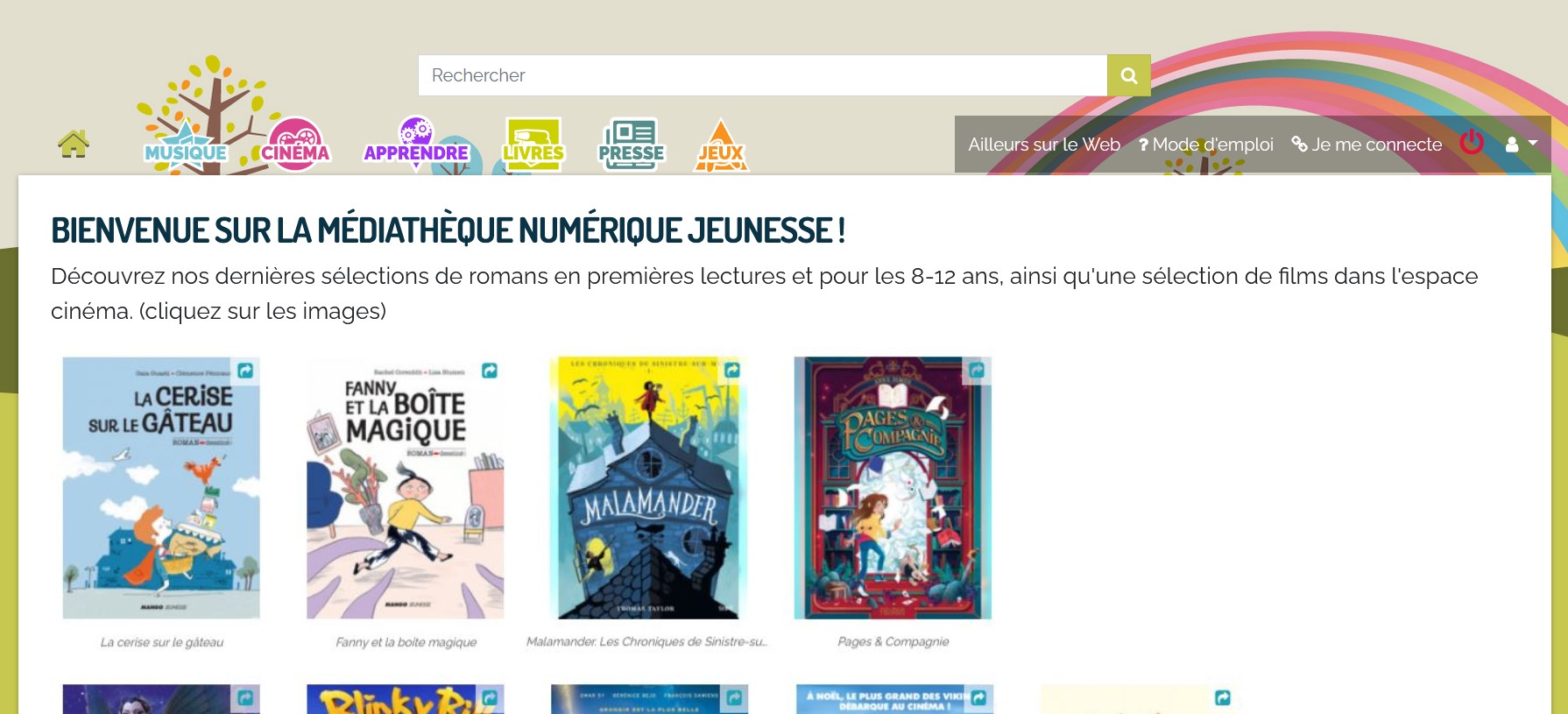Open the Livres section
Viewport: 1568px width, 714px height.
click(x=533, y=145)
